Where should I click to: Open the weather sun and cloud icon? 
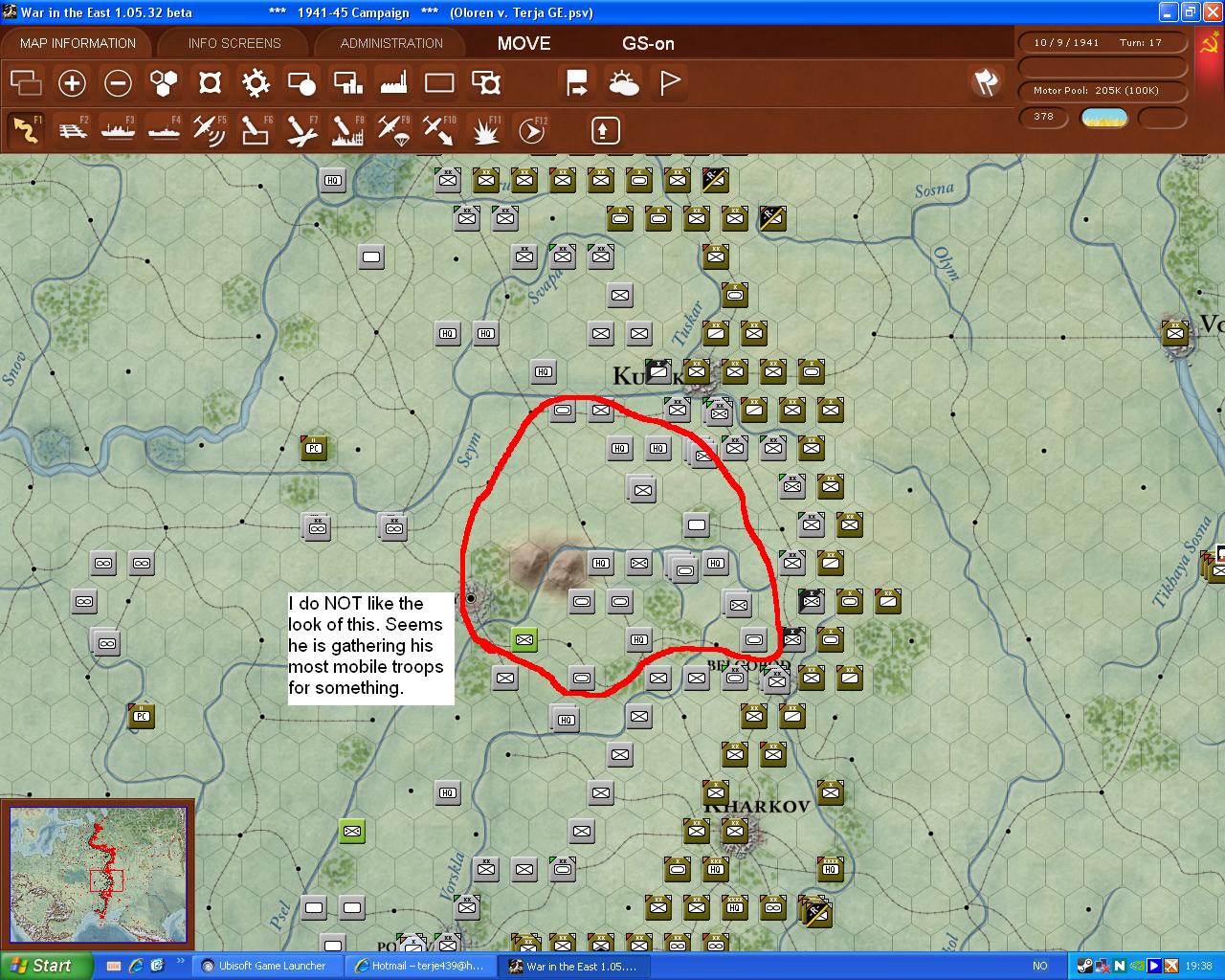[624, 83]
